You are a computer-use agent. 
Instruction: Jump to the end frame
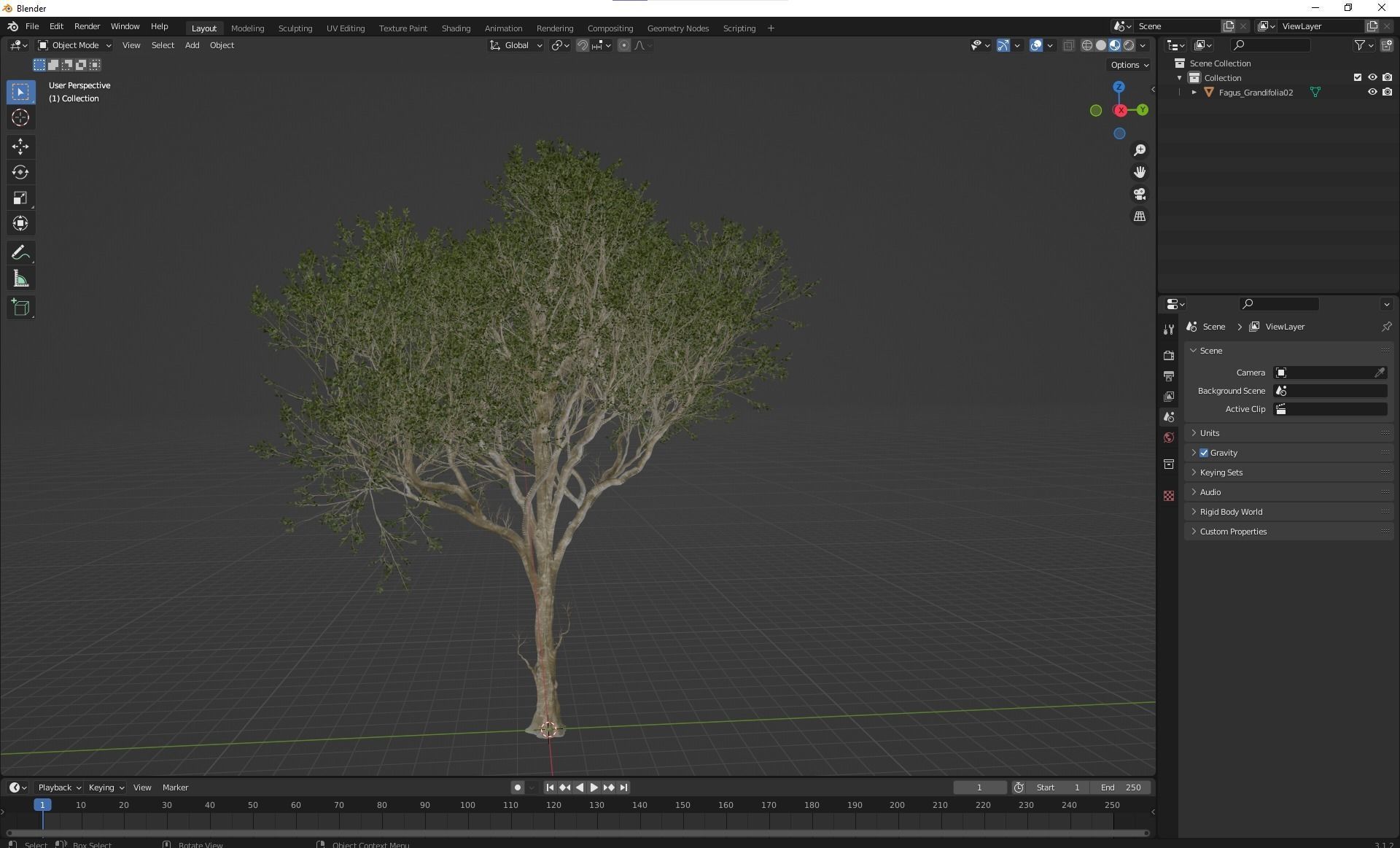pos(623,787)
